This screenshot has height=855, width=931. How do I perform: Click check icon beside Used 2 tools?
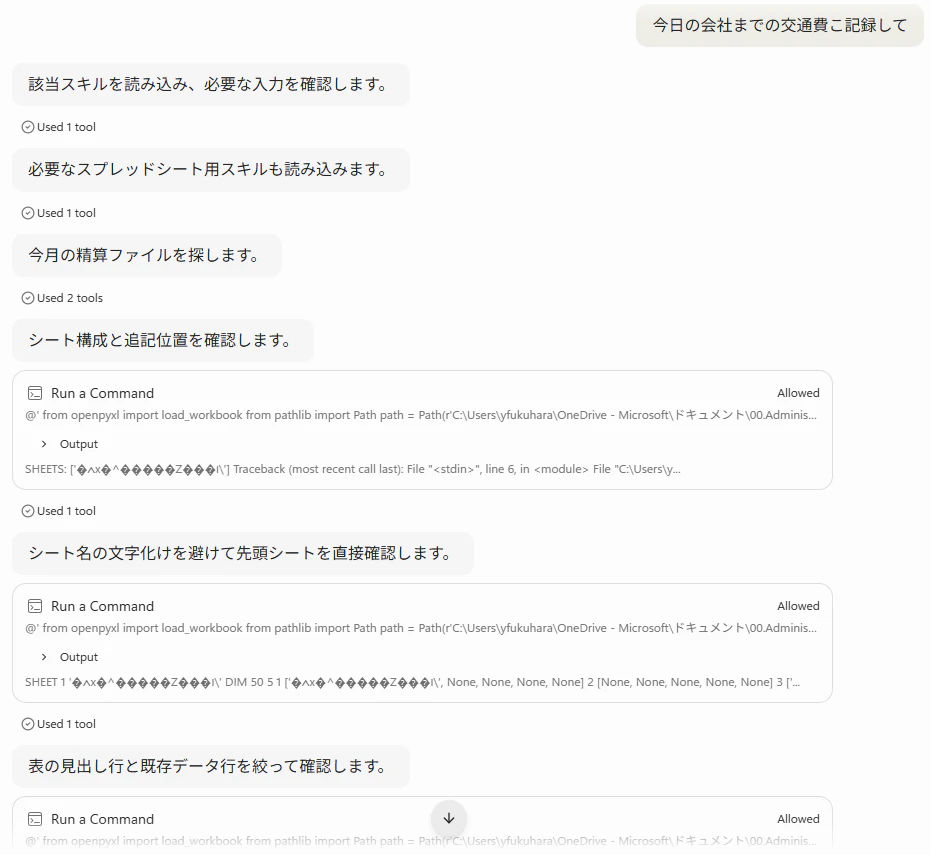pyautogui.click(x=28, y=298)
